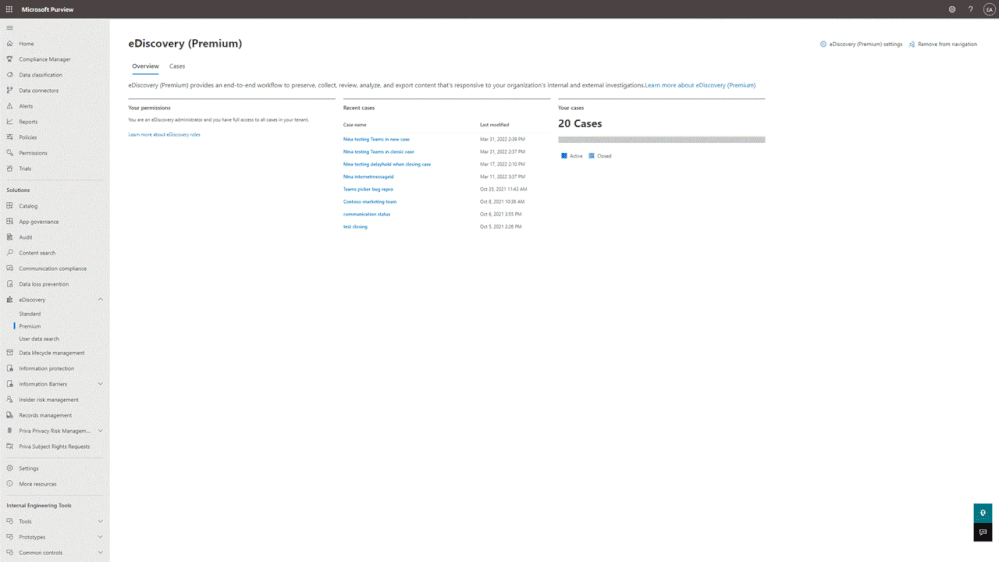The image size is (999, 562).
Task: Click the cases progress bar
Action: 661,140
